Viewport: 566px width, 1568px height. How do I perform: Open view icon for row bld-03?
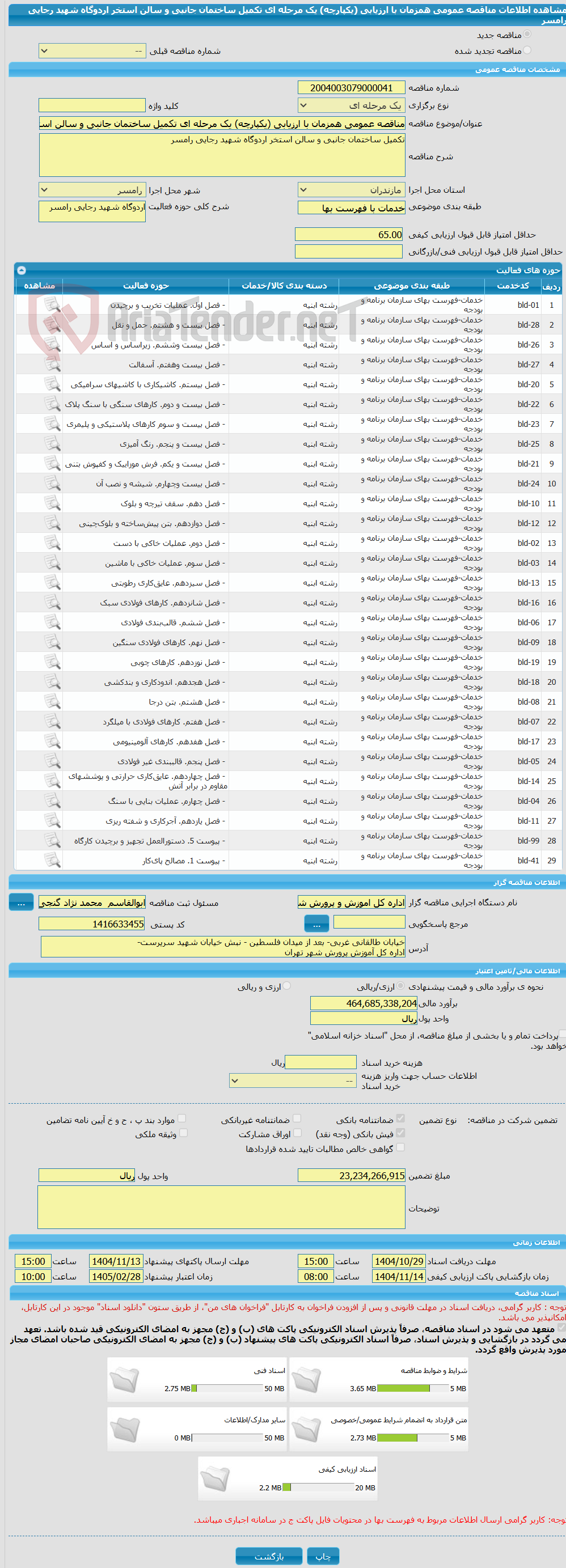coord(52,563)
